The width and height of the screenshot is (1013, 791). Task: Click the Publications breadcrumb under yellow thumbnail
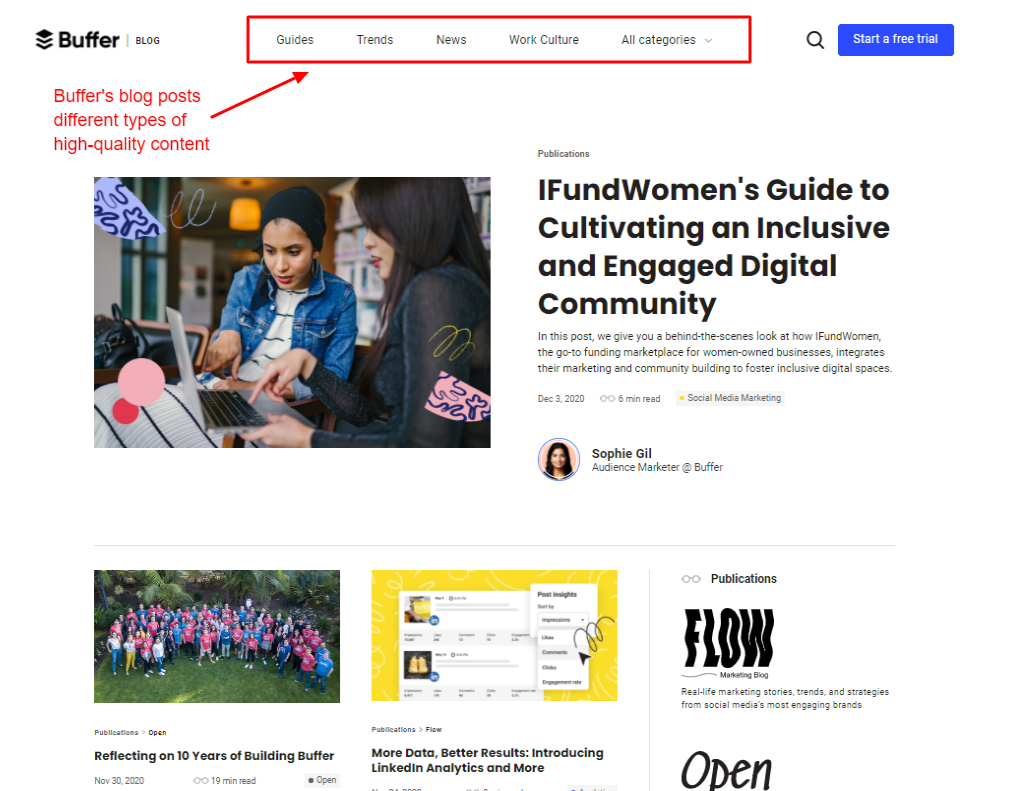click(393, 730)
